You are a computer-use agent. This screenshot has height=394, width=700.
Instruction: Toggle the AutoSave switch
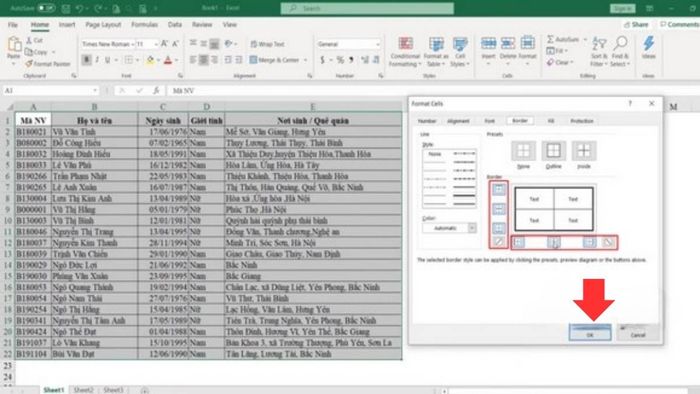(45, 8)
